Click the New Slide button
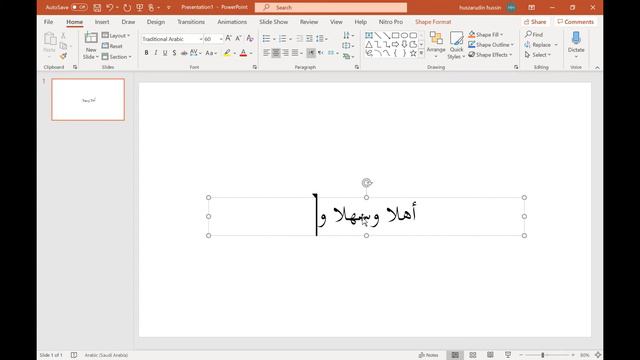The height and width of the screenshot is (360, 640). click(x=91, y=46)
